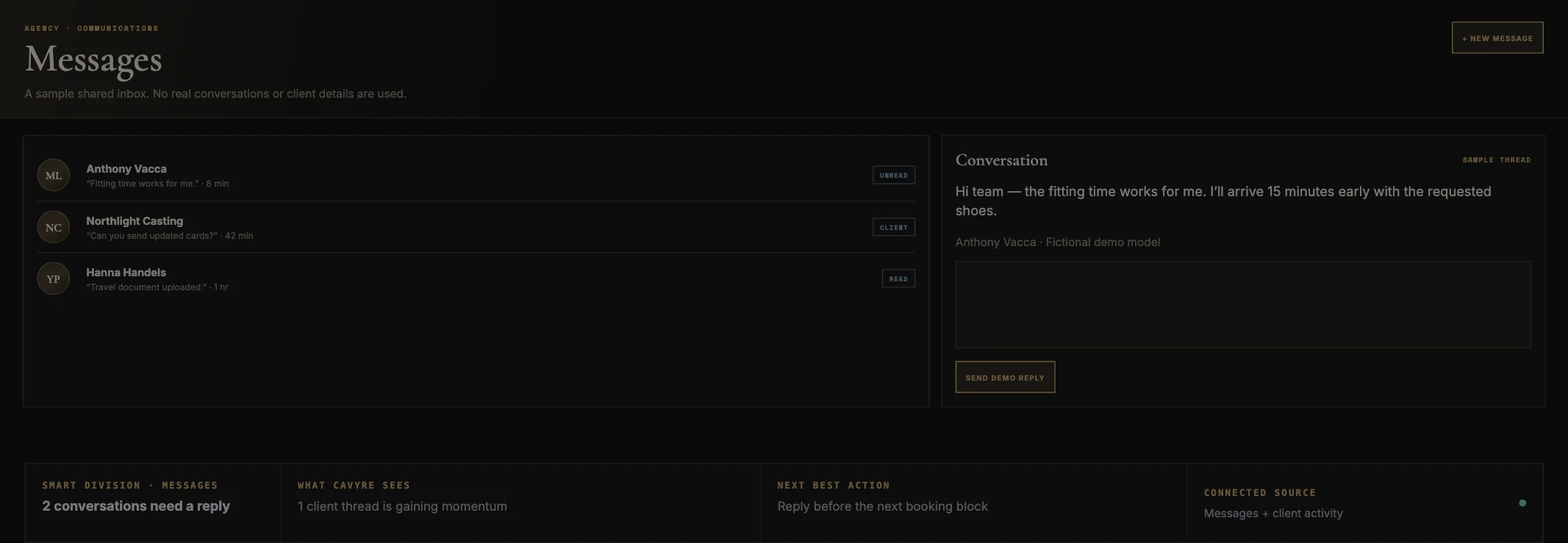The width and height of the screenshot is (1568, 543).
Task: Click the "Anthony Vacca · Fictional demo model" byline
Action: 1058,242
